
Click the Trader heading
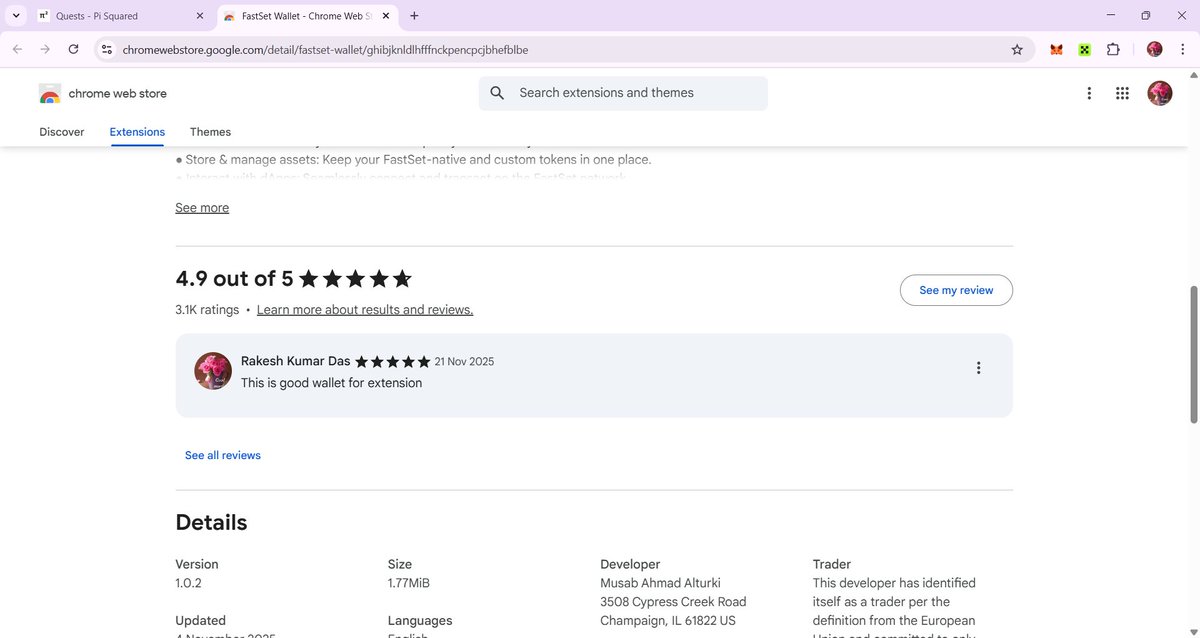pos(832,564)
